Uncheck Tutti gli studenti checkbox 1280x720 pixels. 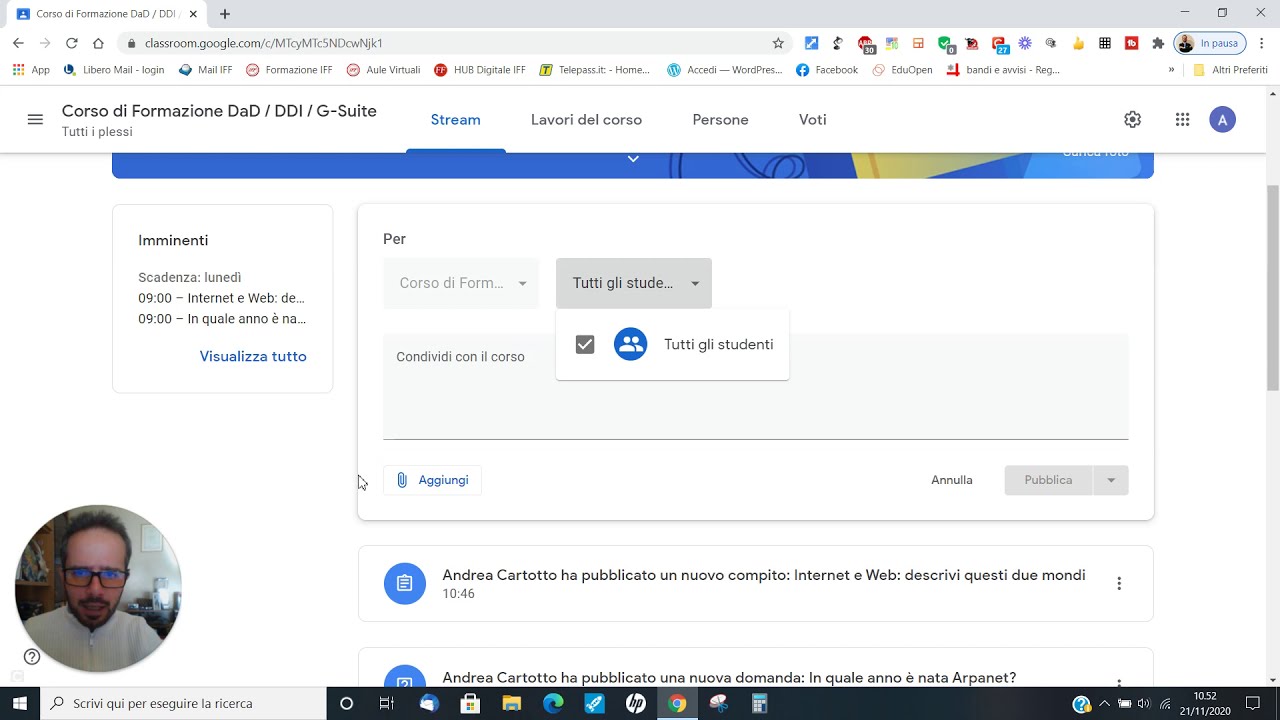[585, 344]
